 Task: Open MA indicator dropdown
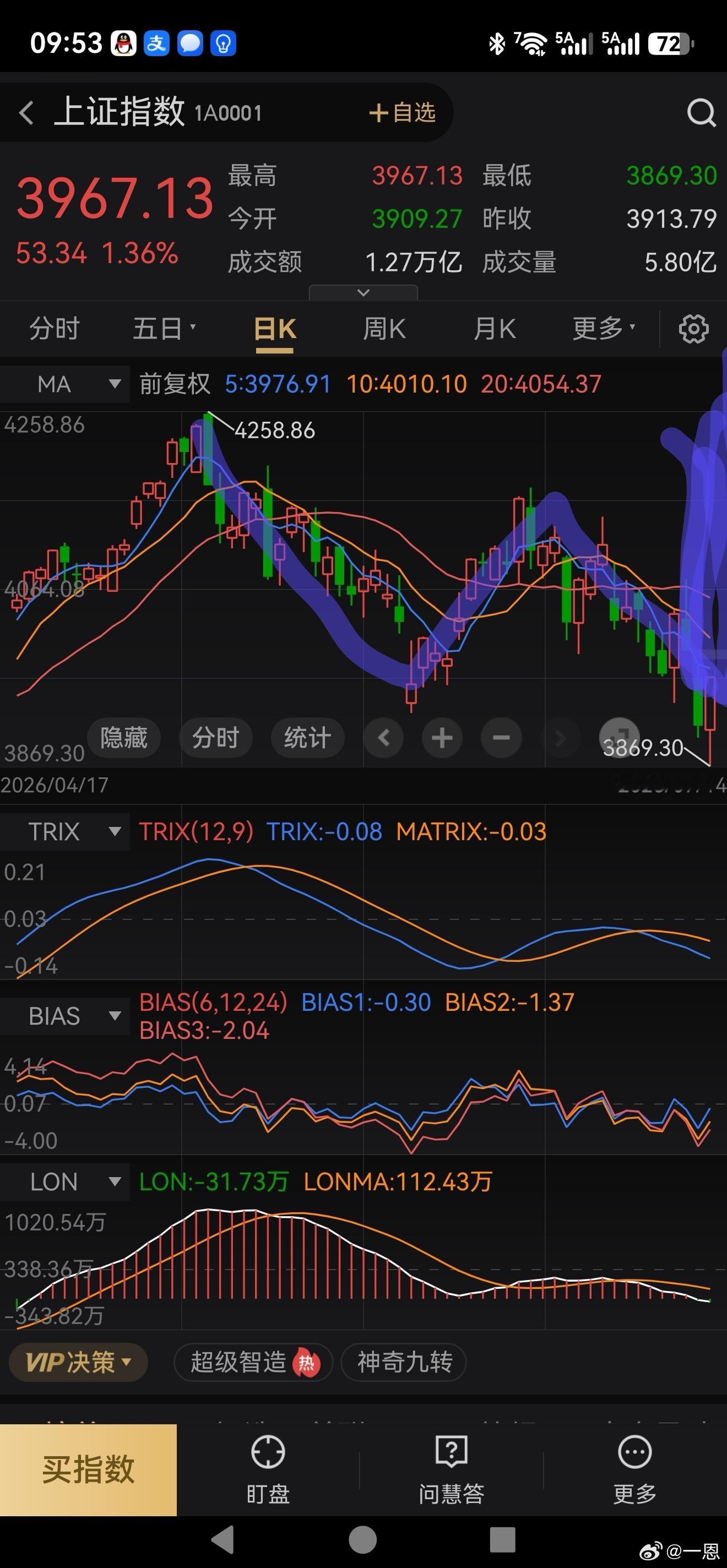pos(64,384)
